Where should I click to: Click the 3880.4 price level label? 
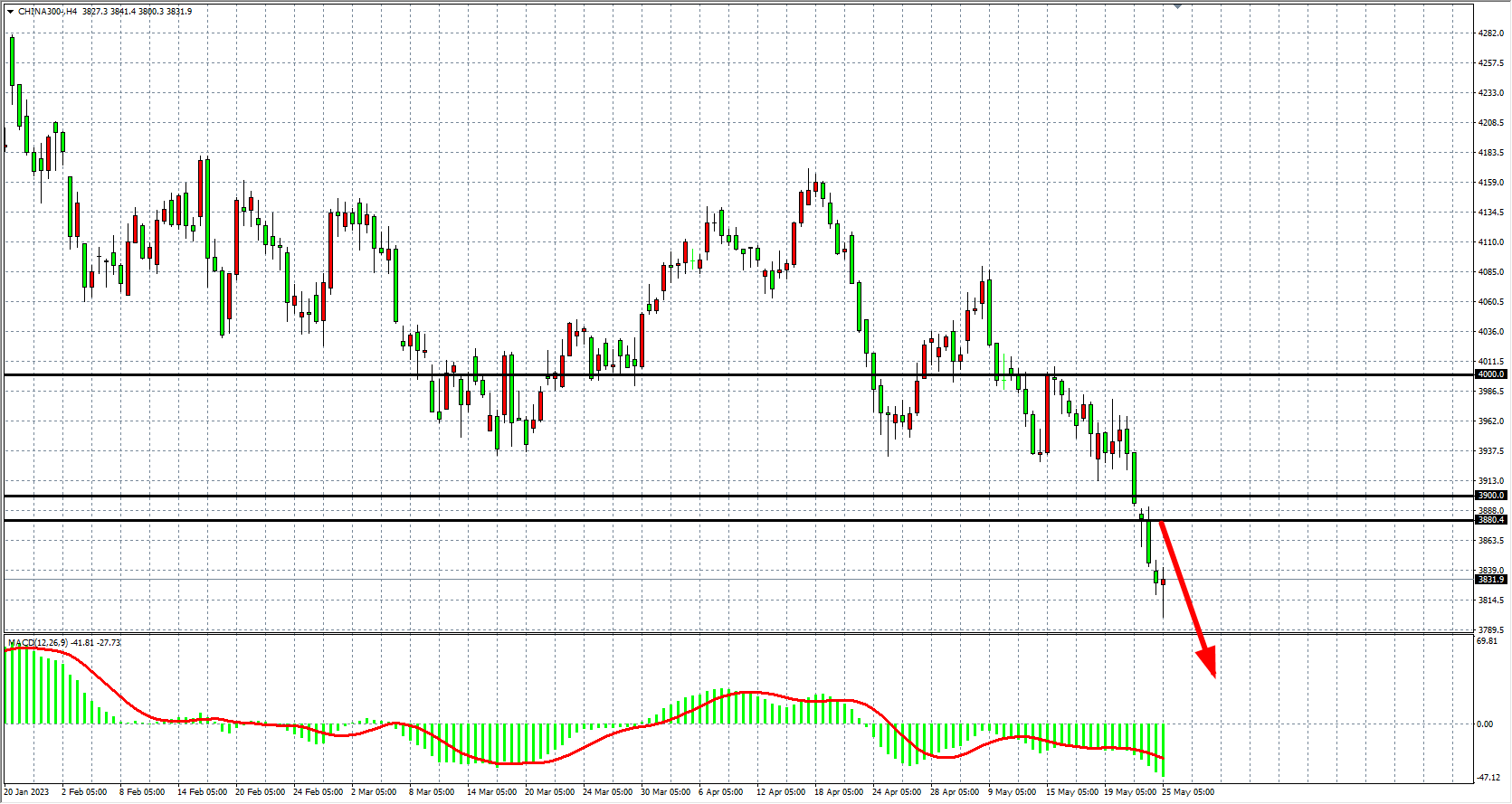click(x=1490, y=520)
